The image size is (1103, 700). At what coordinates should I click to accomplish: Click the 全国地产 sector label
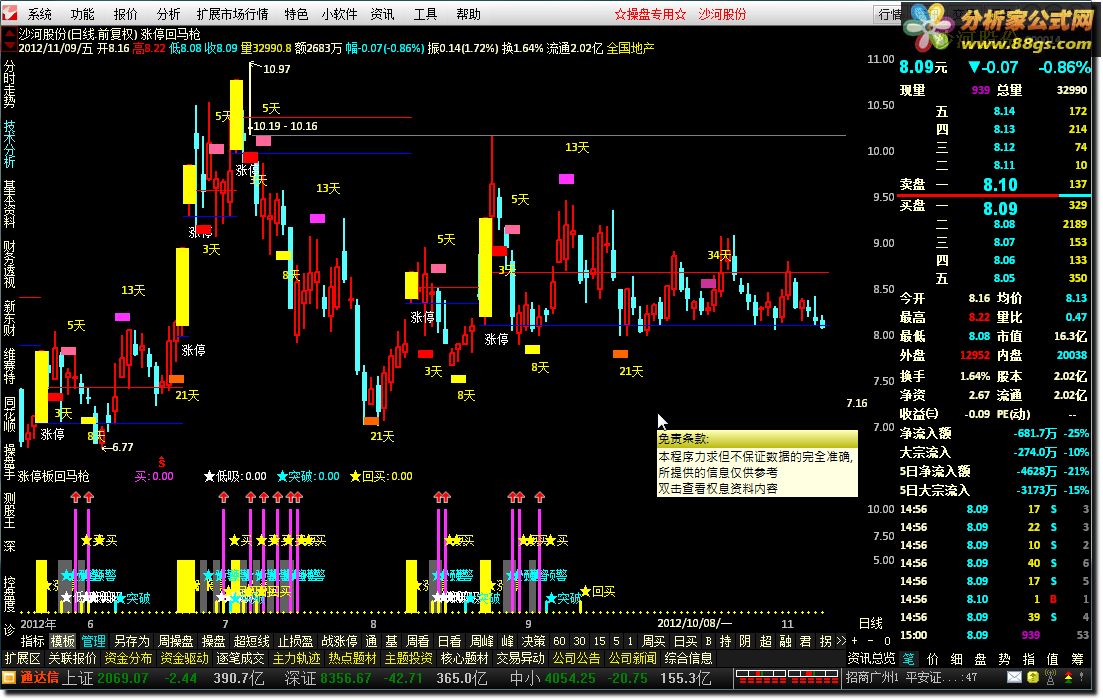[x=630, y=48]
